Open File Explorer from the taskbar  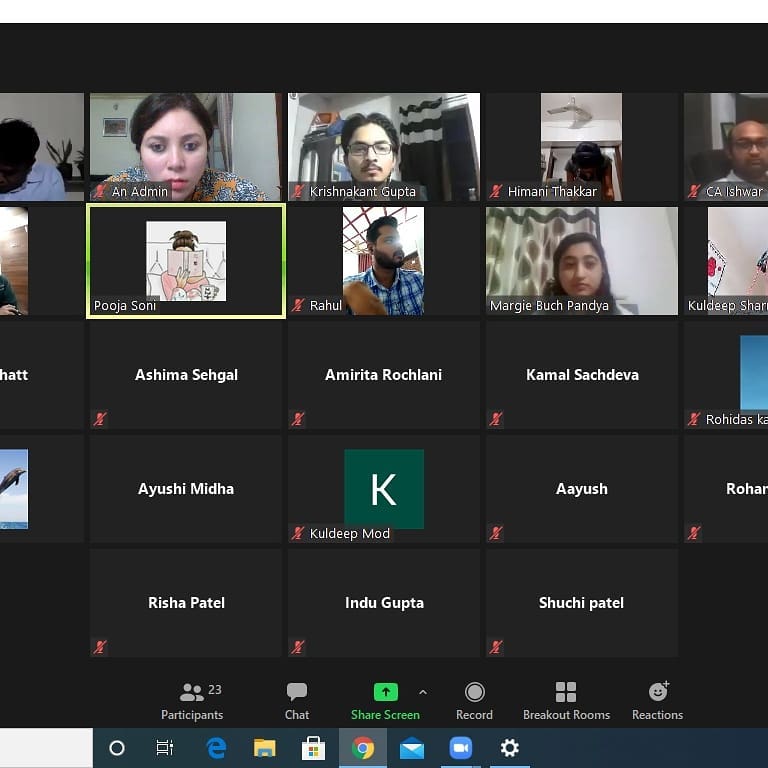(264, 748)
